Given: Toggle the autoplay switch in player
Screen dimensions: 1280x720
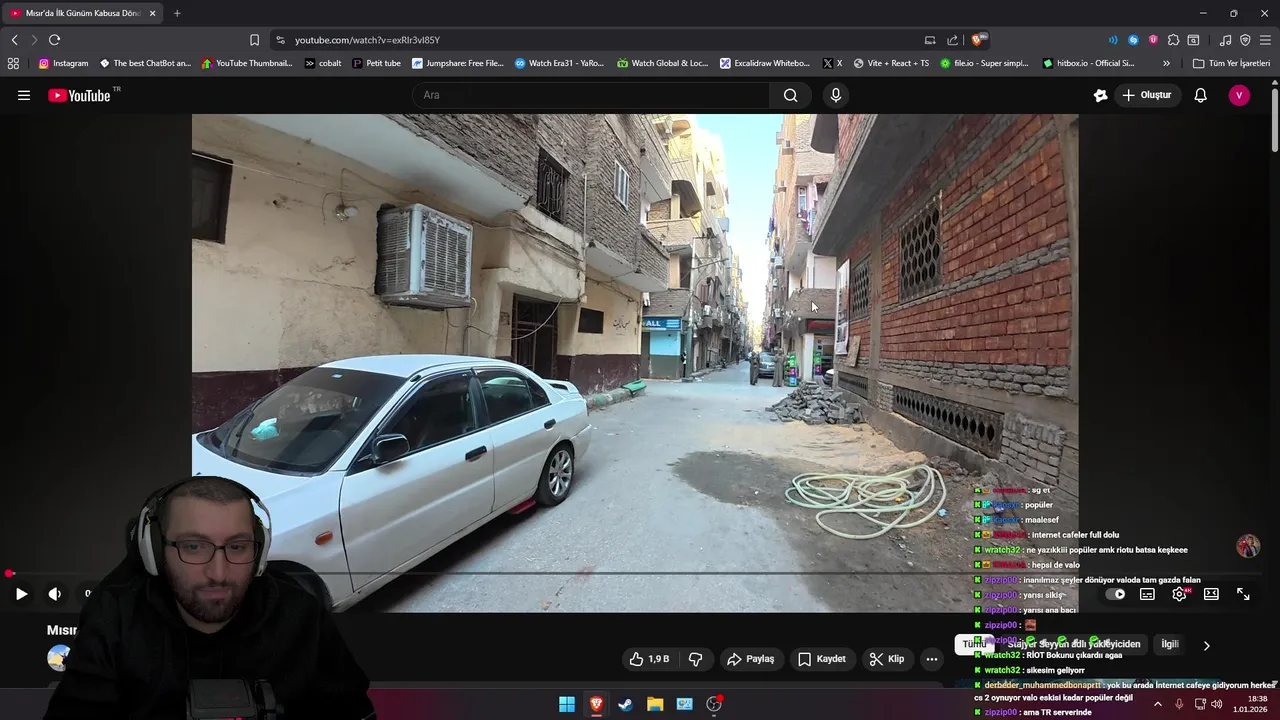Looking at the screenshot, I should [x=1115, y=594].
